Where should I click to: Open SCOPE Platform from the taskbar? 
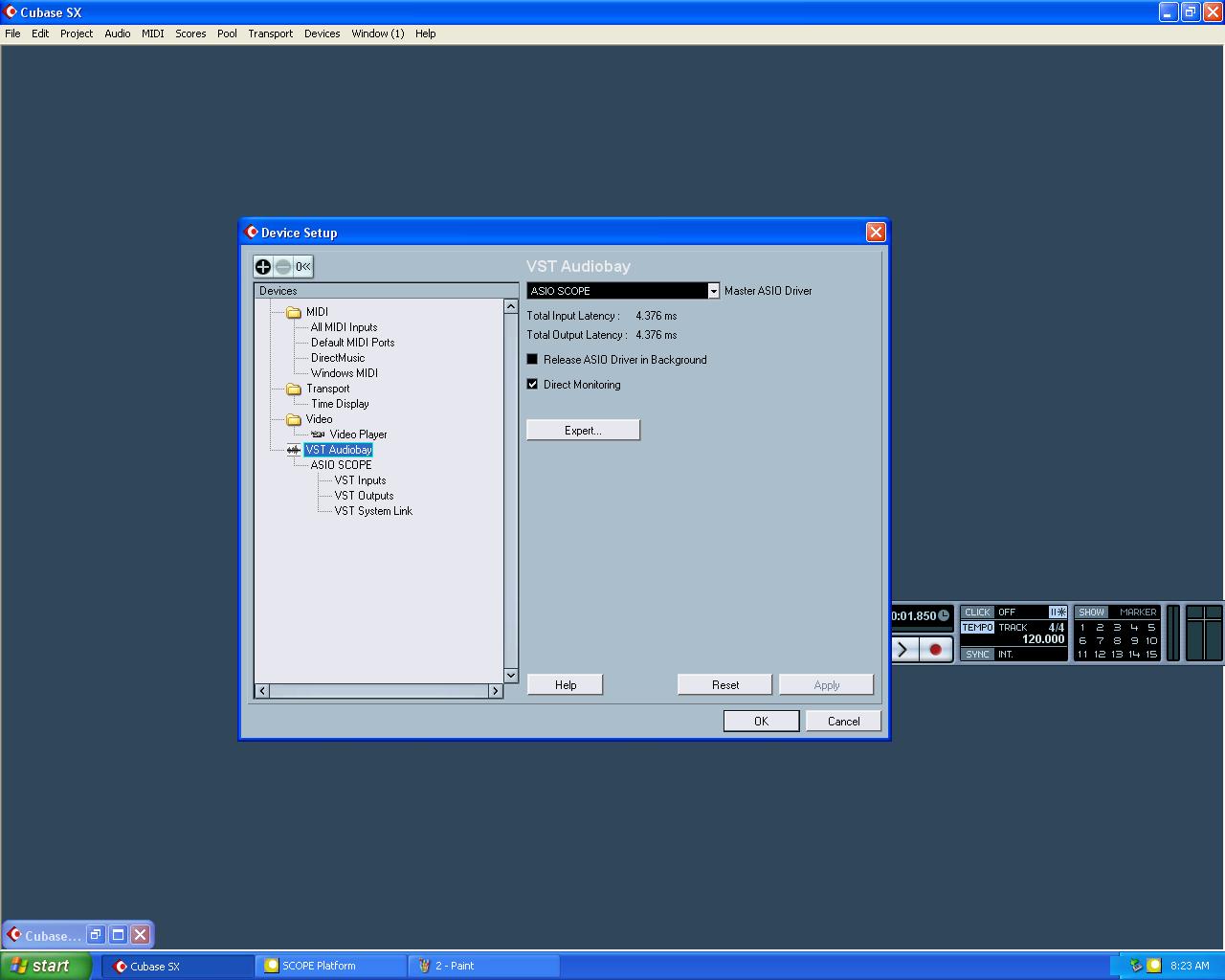(x=331, y=966)
